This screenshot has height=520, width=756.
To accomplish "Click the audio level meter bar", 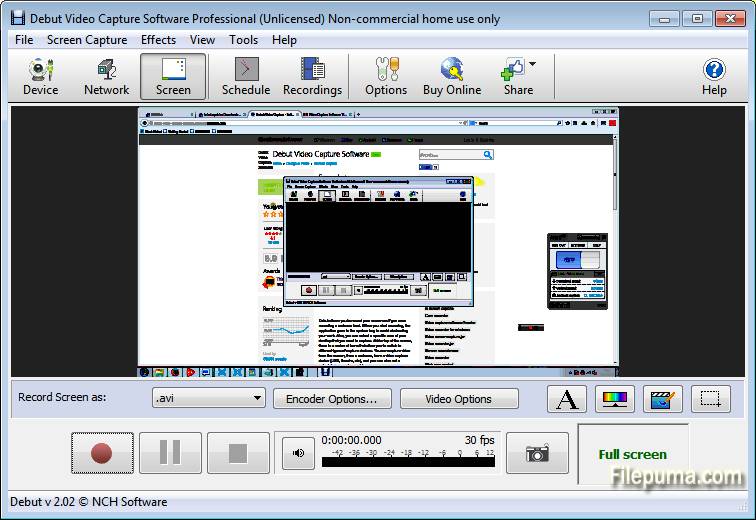I will 408,462.
